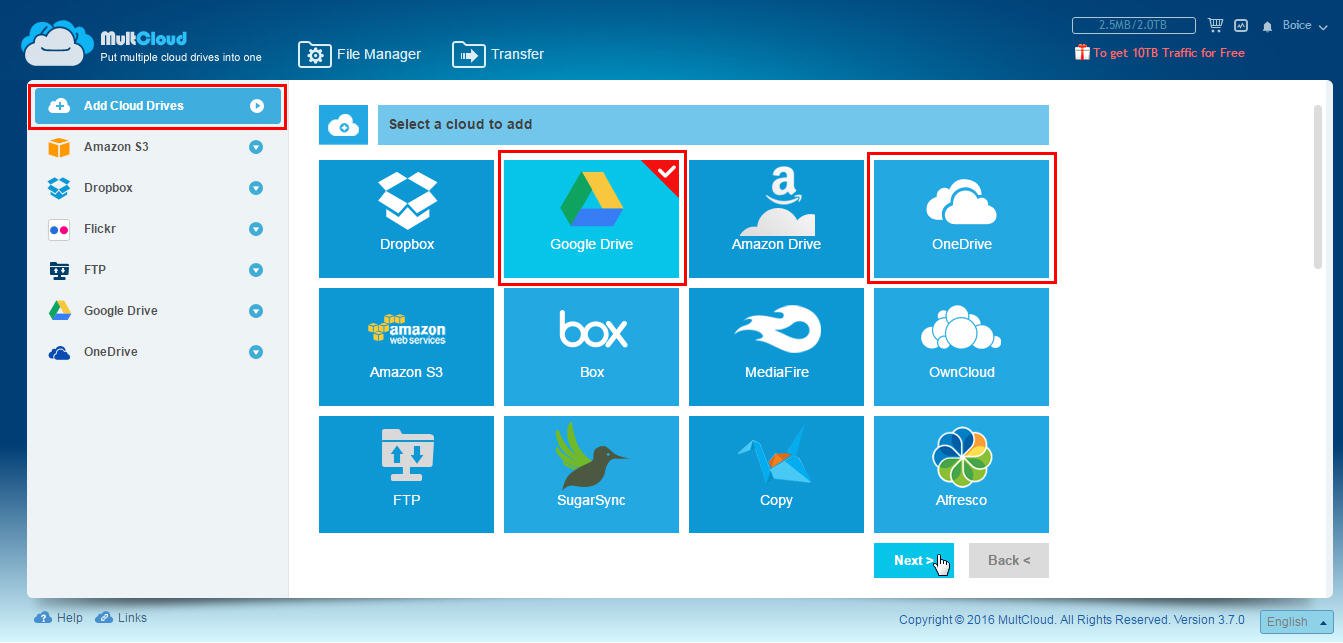Select the Alfresco tile
Screen dimensions: 1343x643
click(x=961, y=474)
